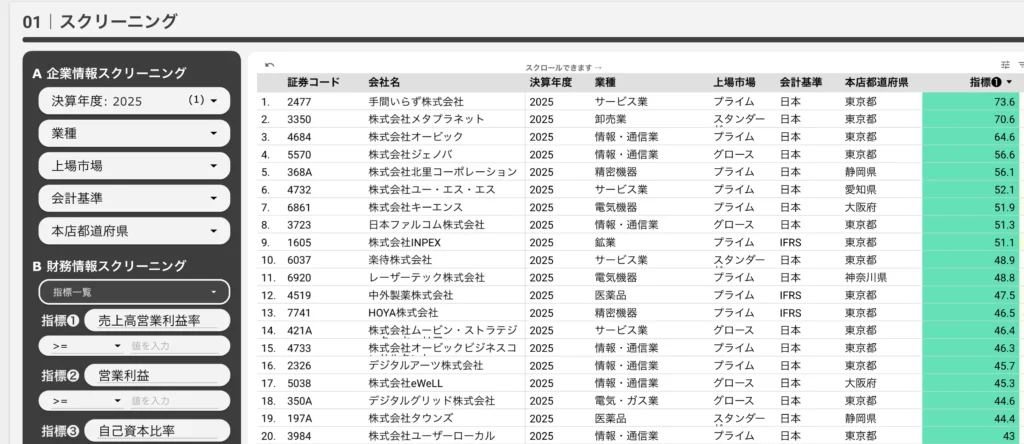
Task: Open the 決算年度: 2025 filter dropdown
Action: 134,101
